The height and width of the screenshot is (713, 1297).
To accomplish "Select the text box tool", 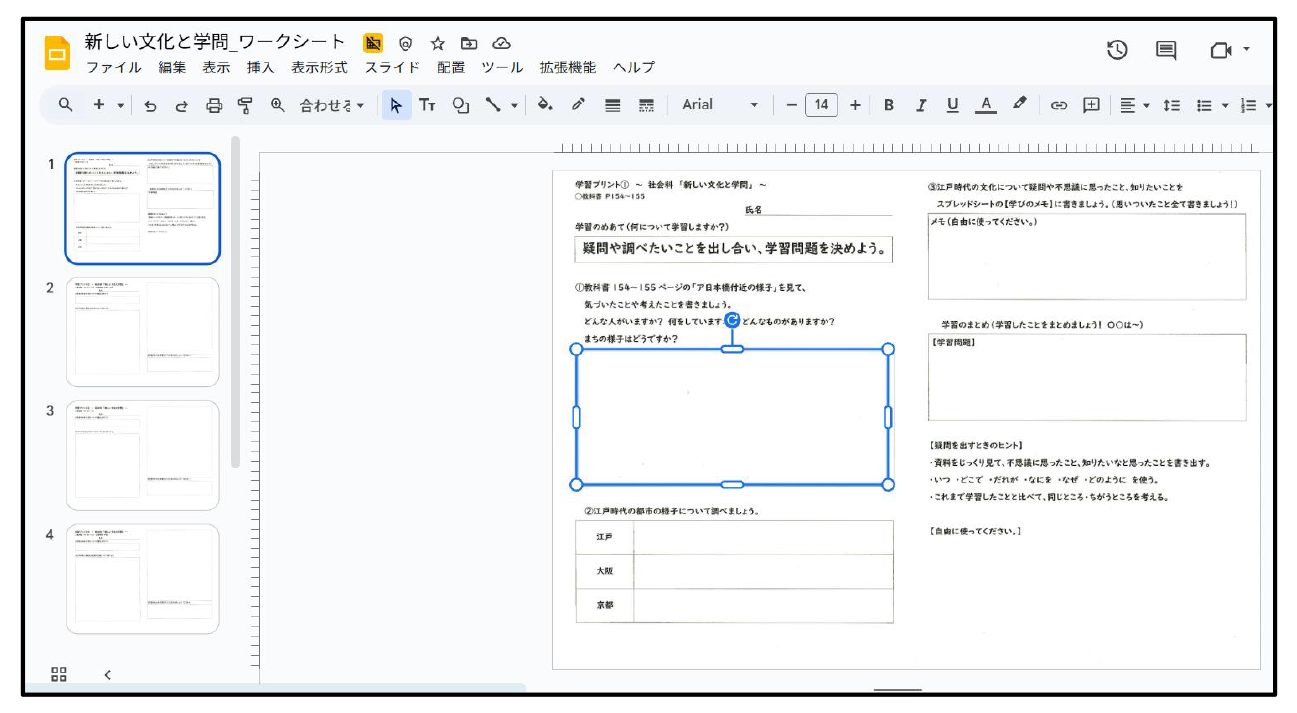I will tap(427, 105).
